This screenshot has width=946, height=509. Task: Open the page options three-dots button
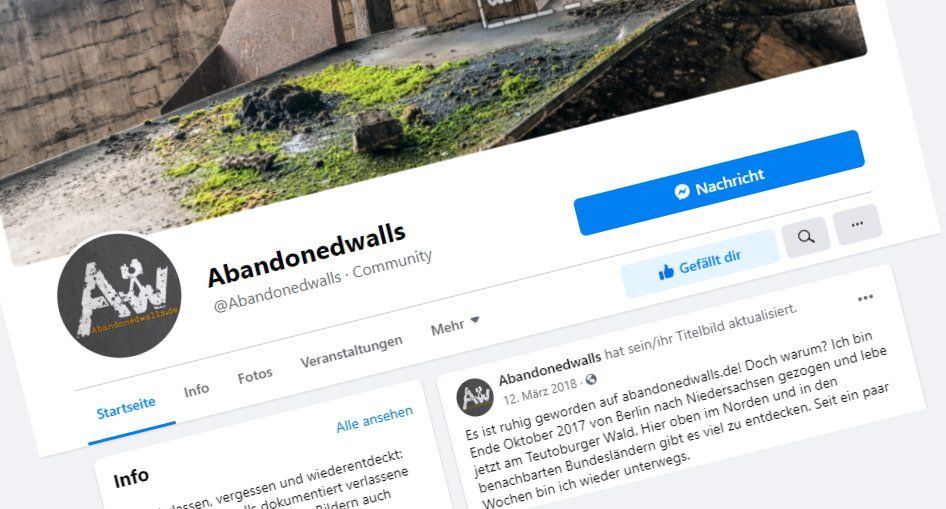857,224
